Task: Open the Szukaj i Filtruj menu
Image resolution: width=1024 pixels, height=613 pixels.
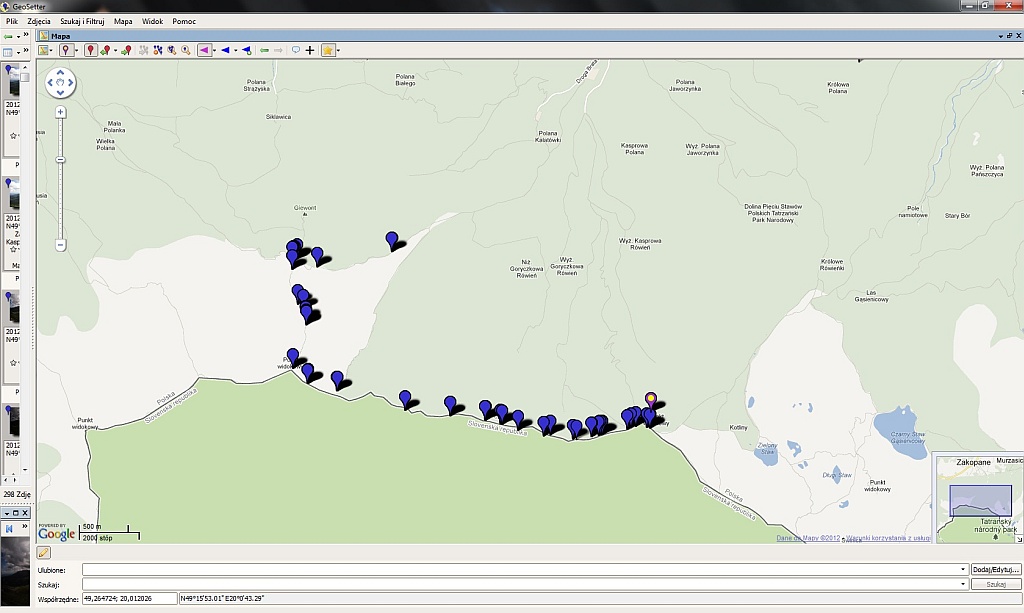Action: (82, 21)
